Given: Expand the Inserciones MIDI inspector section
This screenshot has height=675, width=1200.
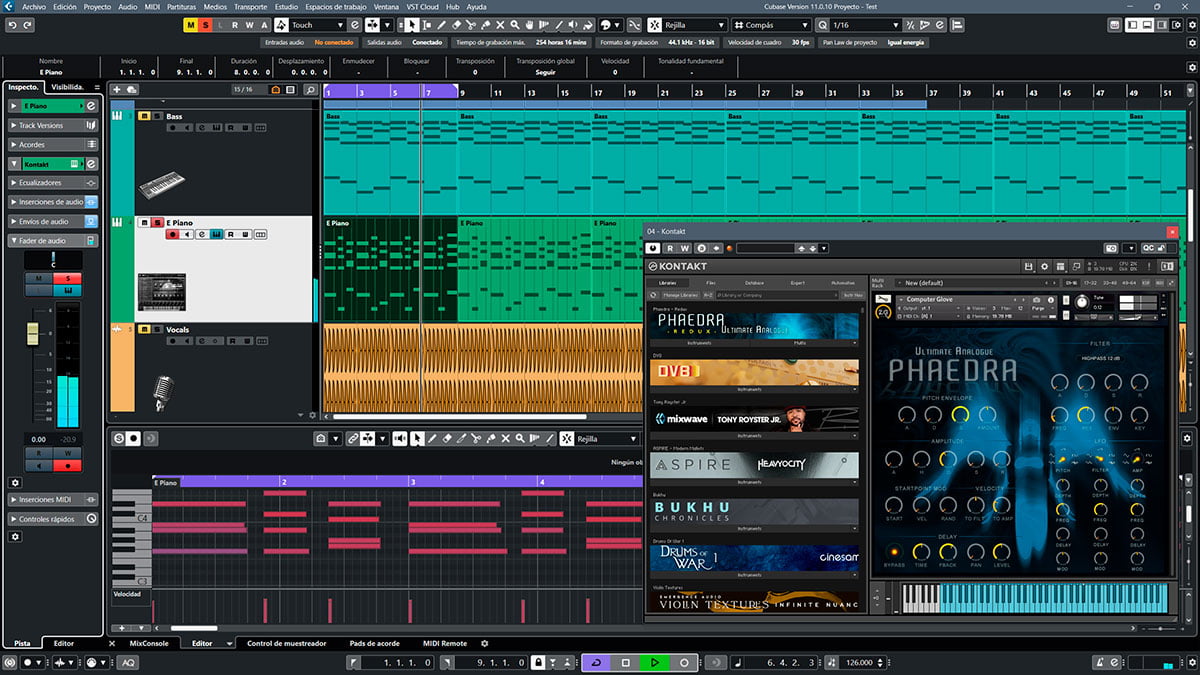Looking at the screenshot, I should click(53, 499).
